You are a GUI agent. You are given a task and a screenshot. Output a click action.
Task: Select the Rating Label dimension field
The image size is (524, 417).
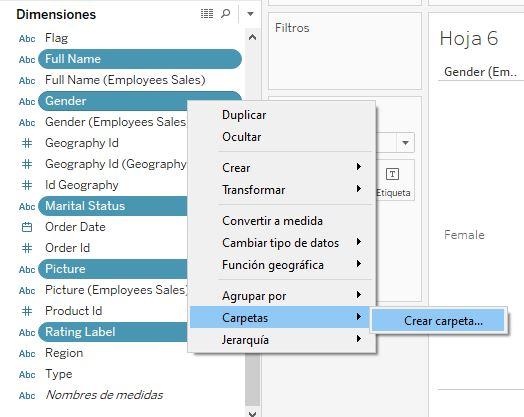(113, 332)
